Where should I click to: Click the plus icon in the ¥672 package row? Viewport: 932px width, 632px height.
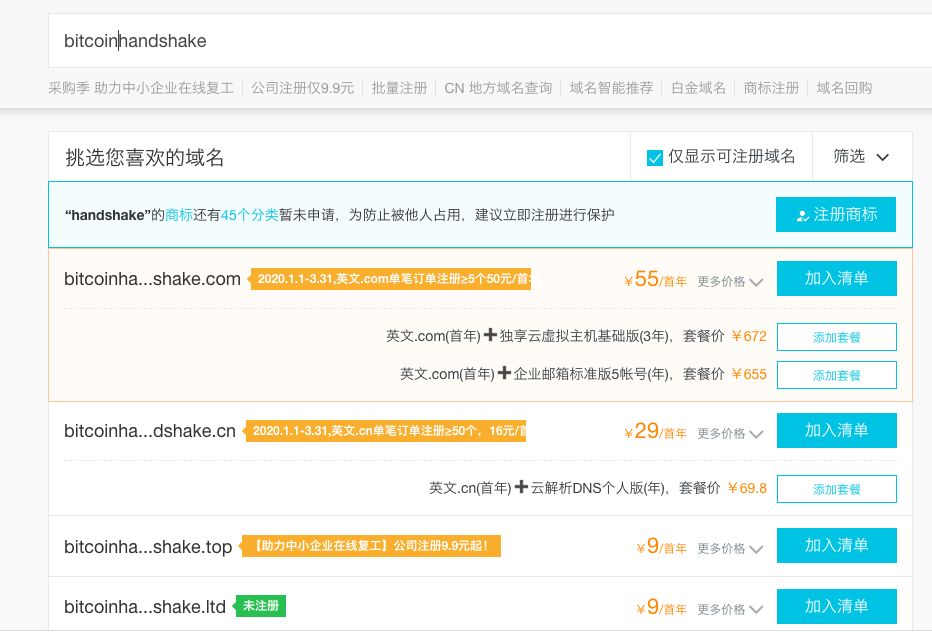(x=490, y=335)
